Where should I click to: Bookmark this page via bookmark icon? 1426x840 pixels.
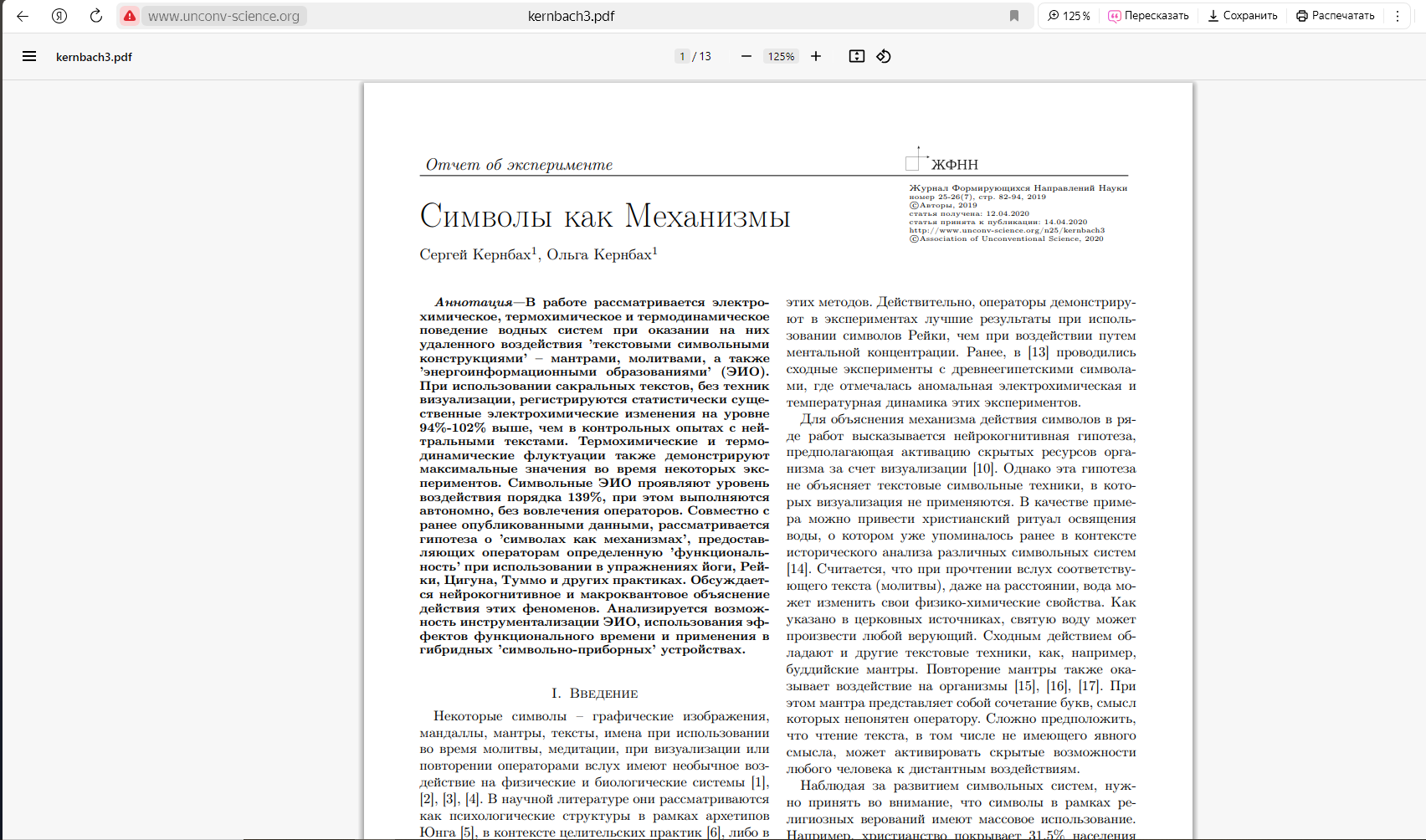(x=1014, y=16)
